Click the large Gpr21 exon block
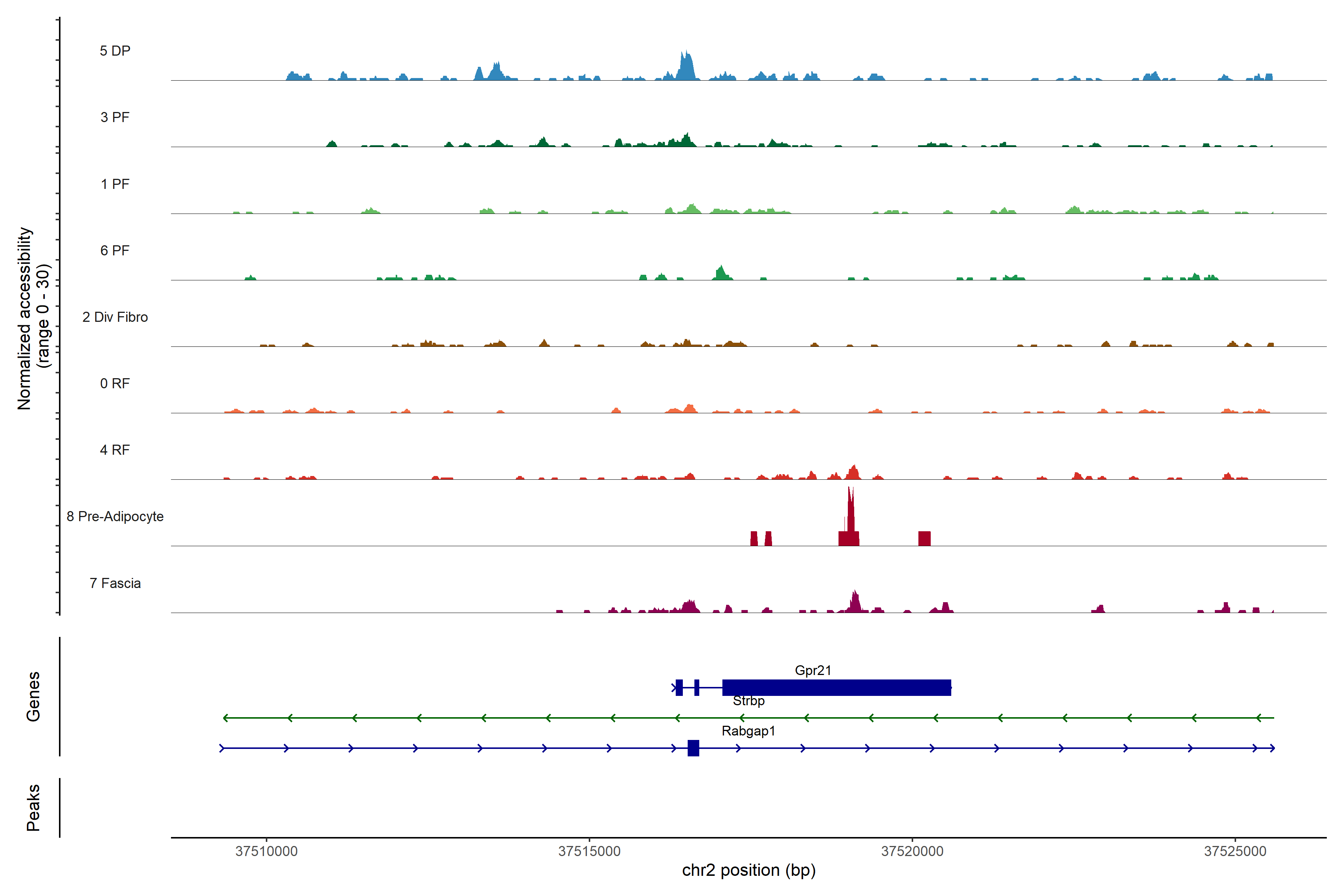Viewport: 1344px width, 896px height. tap(836, 687)
